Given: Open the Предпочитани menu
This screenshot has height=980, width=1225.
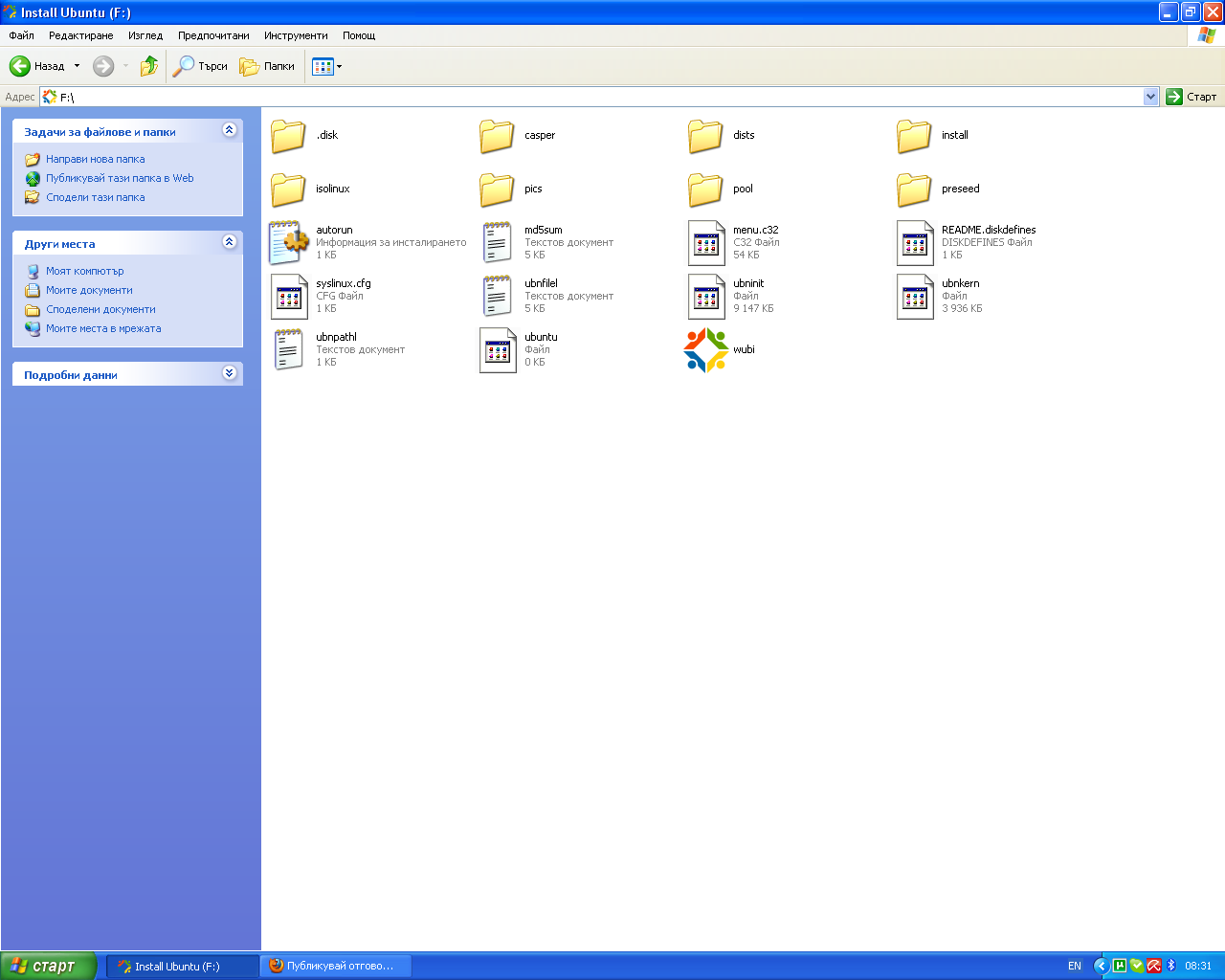Looking at the screenshot, I should tap(213, 35).
